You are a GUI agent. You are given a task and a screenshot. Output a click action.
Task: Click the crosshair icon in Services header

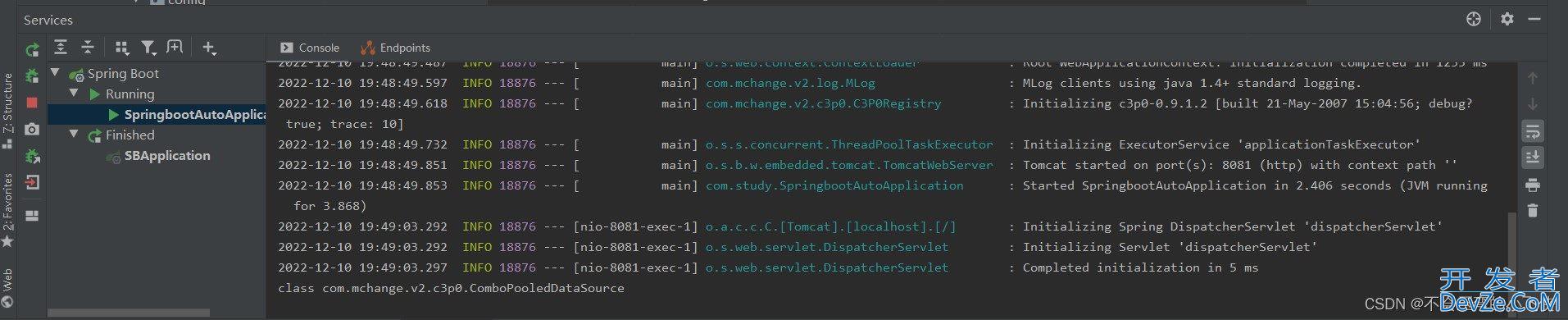[x=1474, y=19]
